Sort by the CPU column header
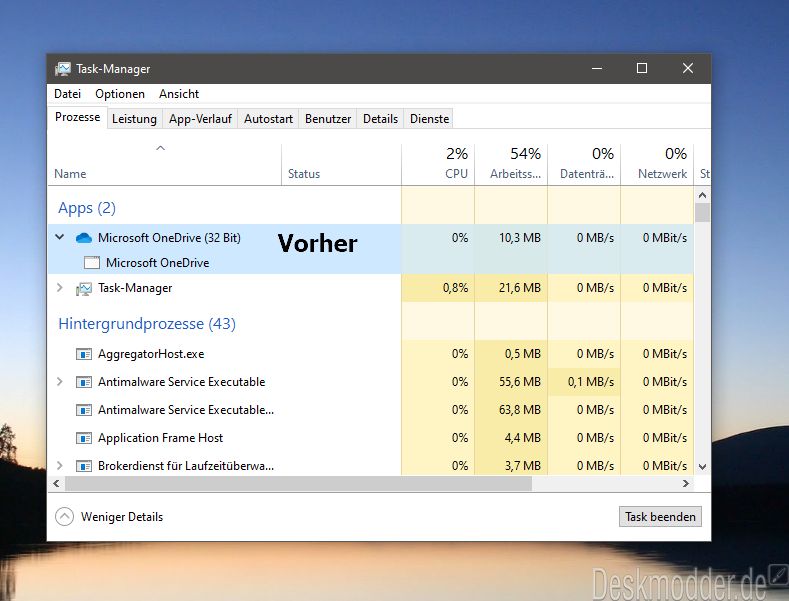 [x=438, y=164]
